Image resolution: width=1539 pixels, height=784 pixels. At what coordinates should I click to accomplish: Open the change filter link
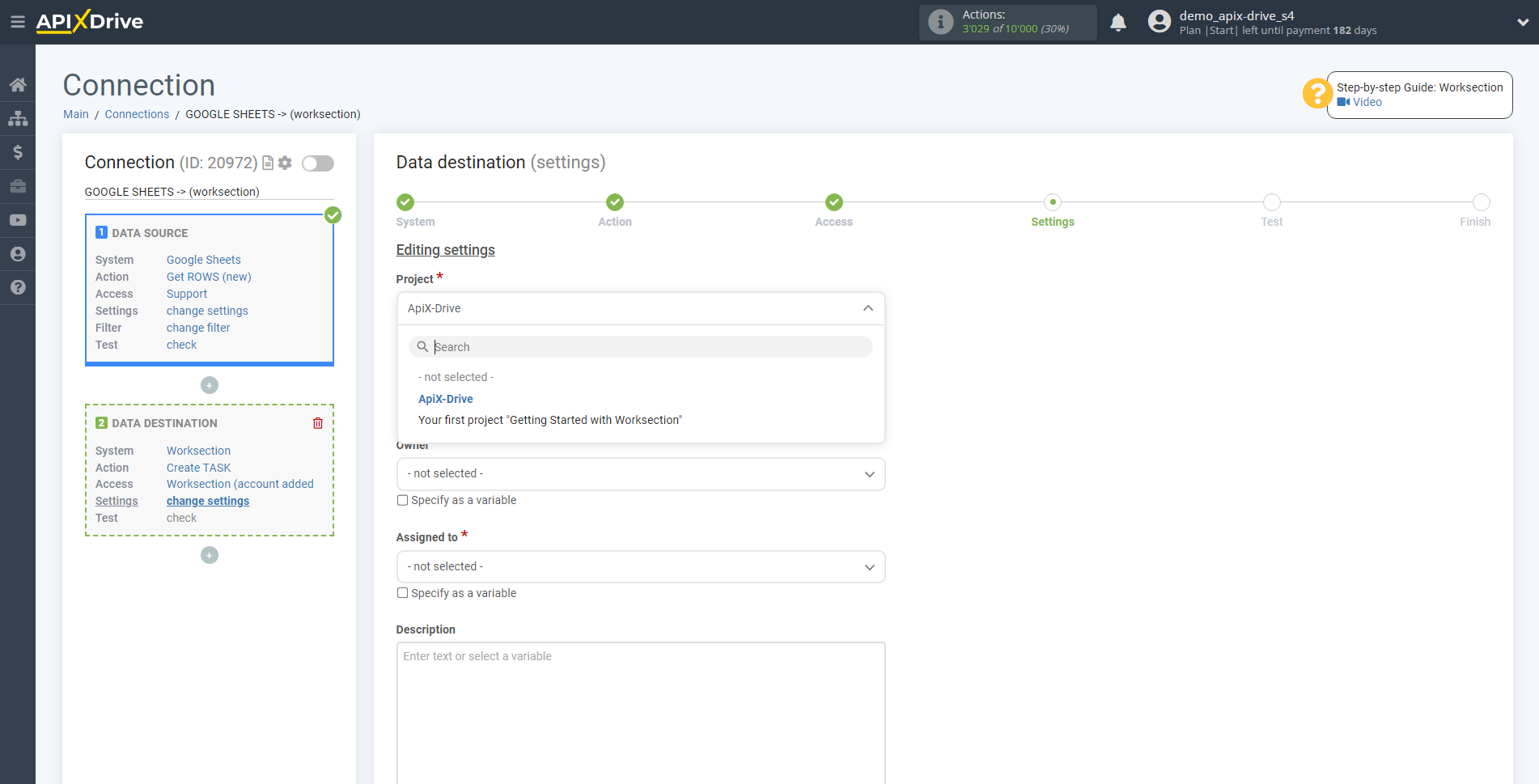click(198, 328)
